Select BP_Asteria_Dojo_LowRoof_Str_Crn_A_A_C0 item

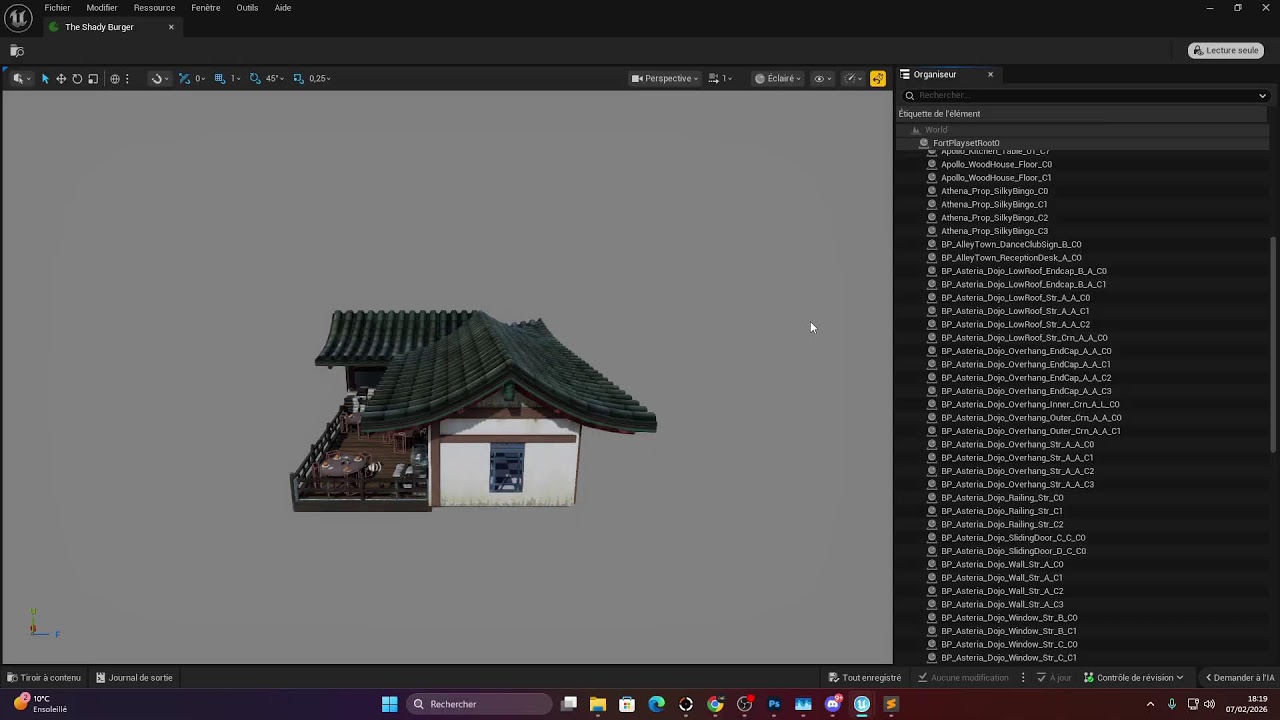point(1024,338)
